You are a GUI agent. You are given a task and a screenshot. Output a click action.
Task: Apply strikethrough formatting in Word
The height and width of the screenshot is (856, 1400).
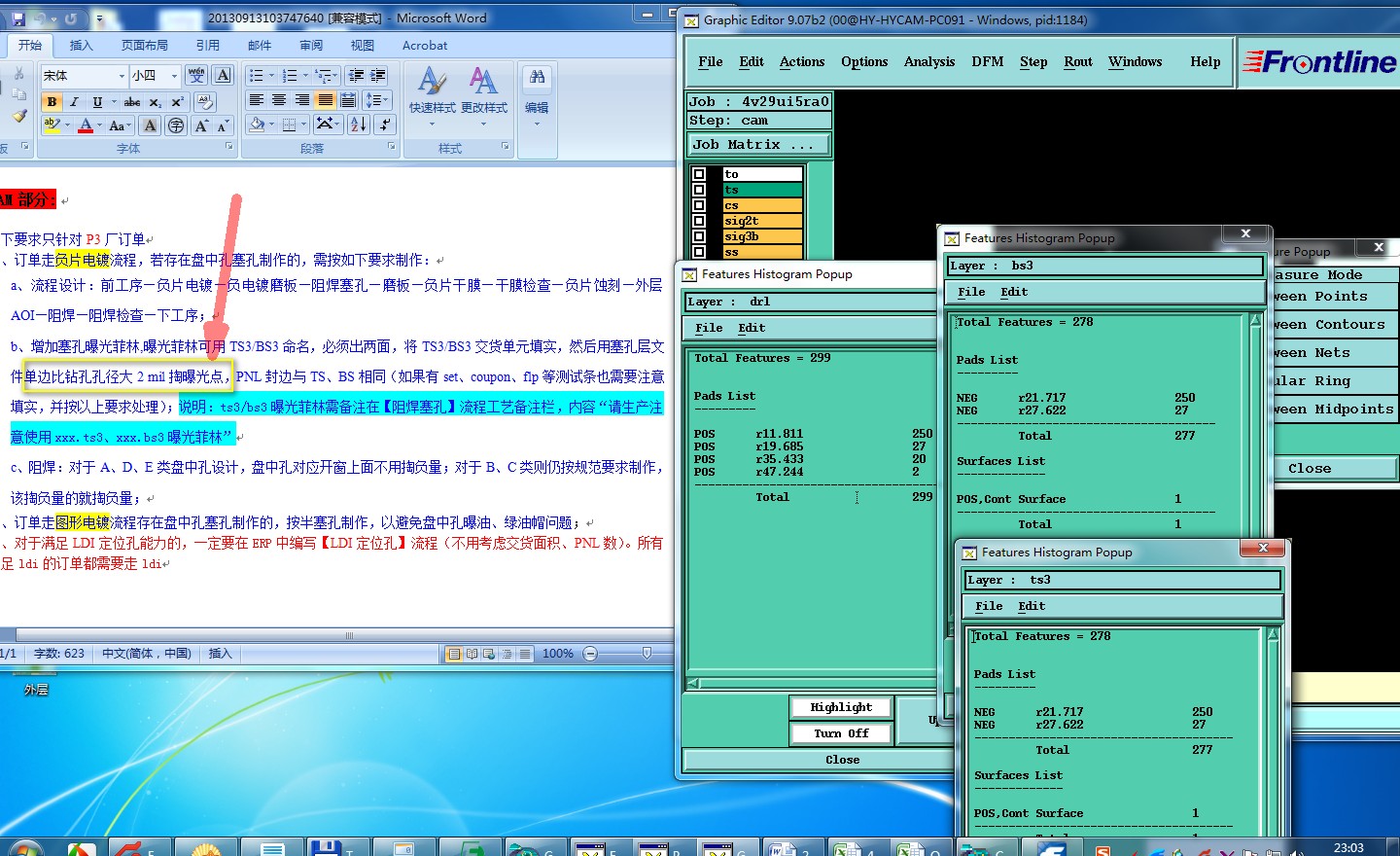pos(132,102)
